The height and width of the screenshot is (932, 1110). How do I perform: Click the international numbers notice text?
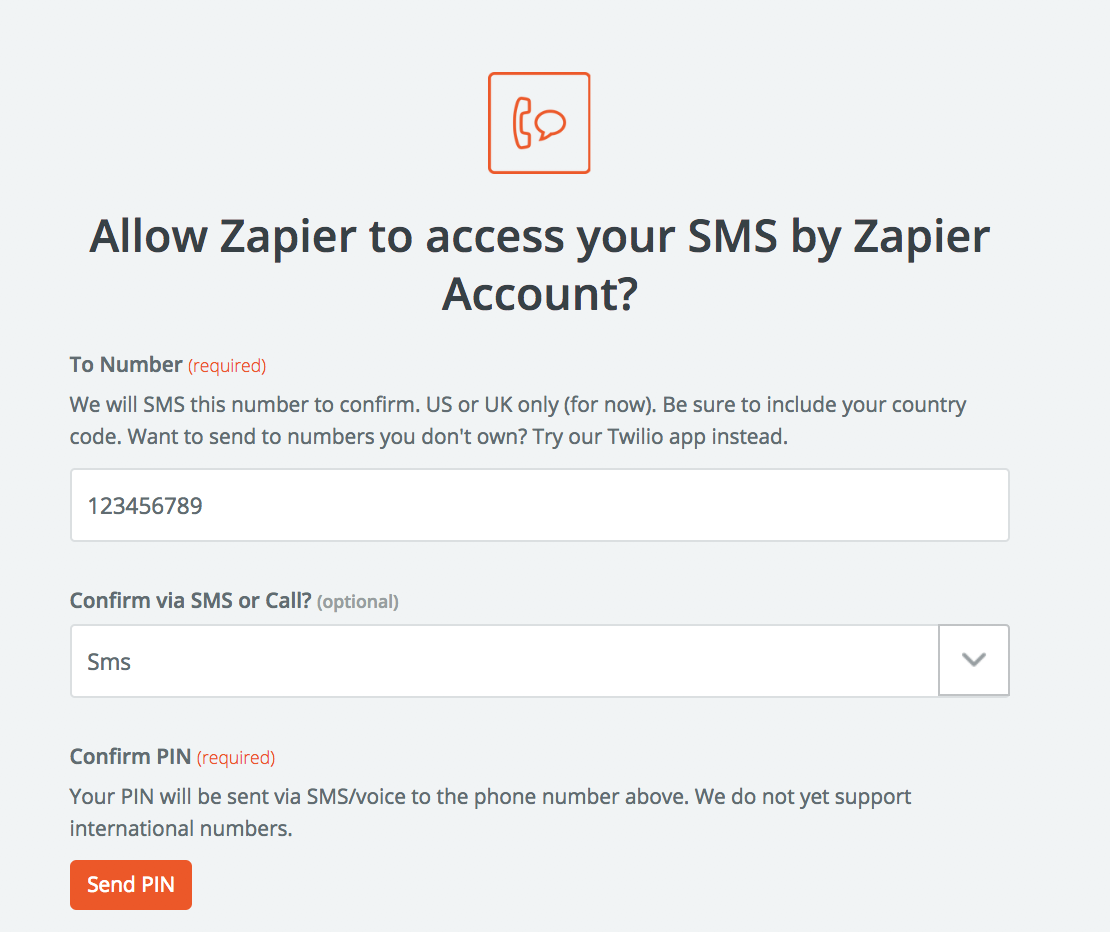180,829
